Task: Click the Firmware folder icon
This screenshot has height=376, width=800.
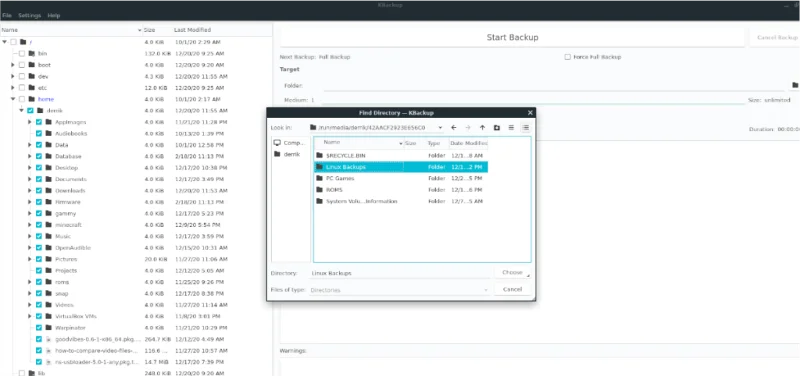Action: [49, 202]
